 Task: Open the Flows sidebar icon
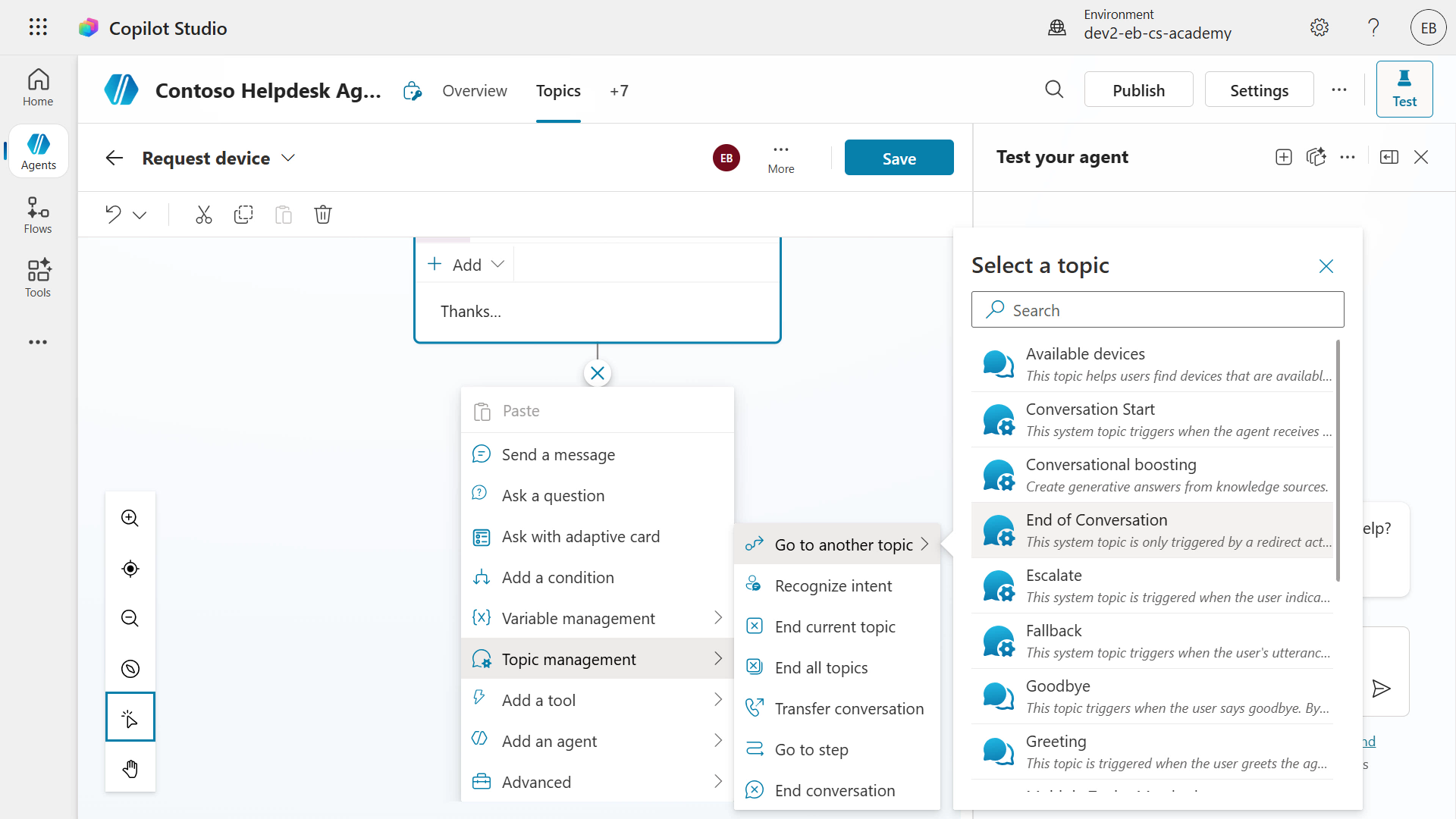tap(38, 215)
